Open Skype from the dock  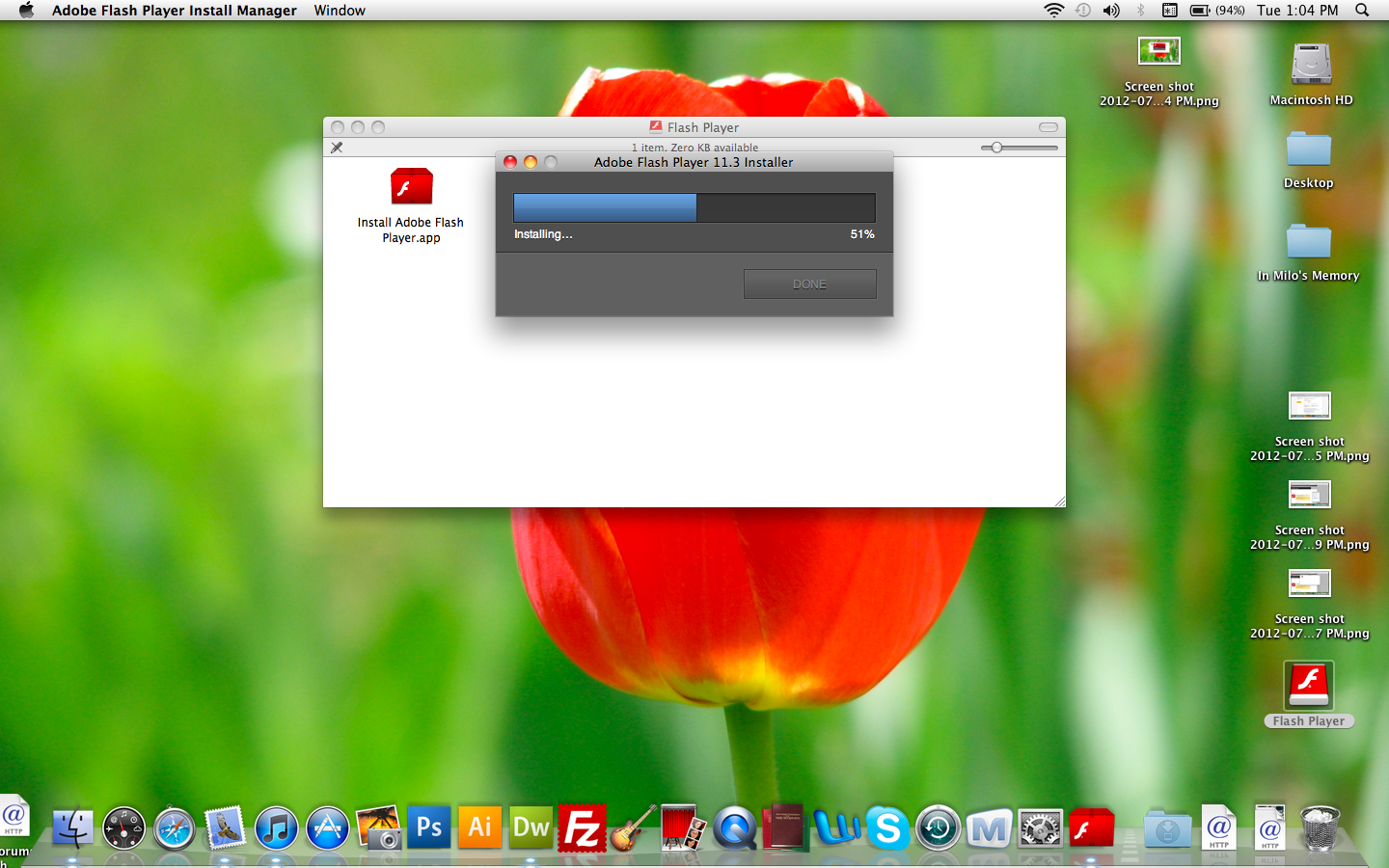[x=887, y=827]
